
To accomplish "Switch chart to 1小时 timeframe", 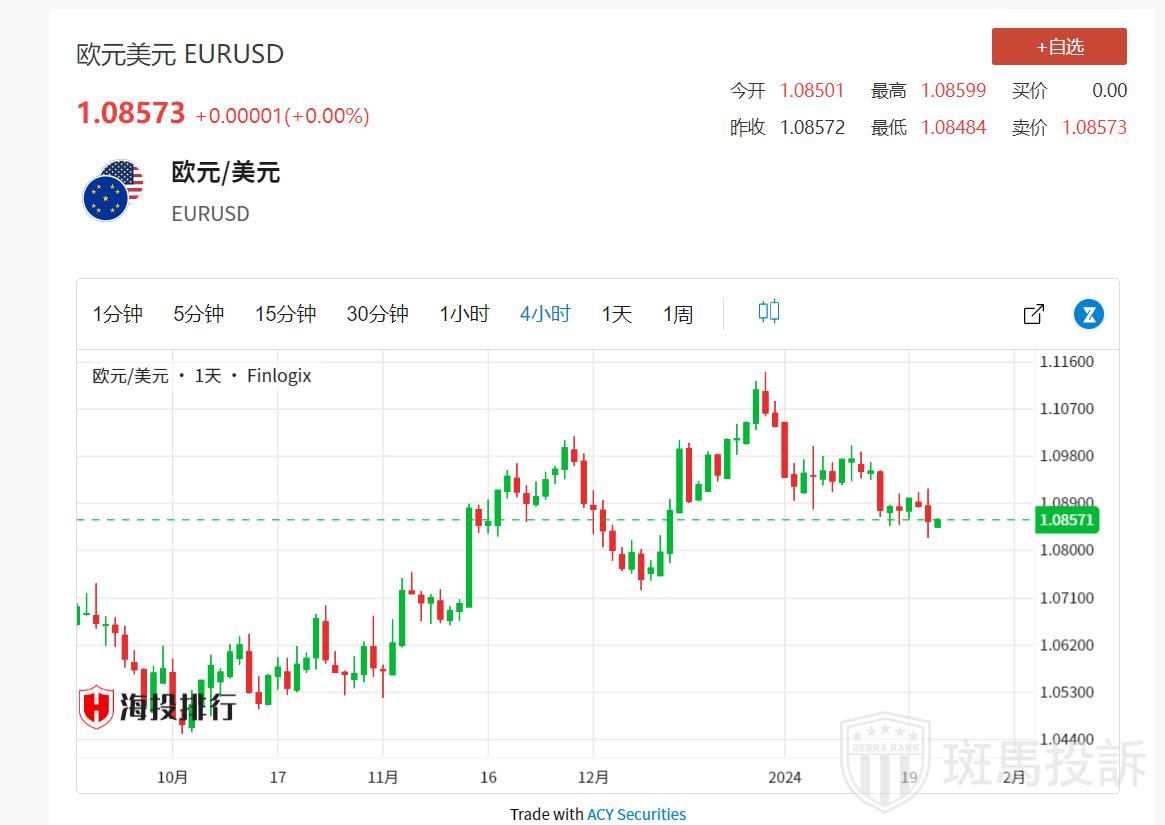I will pyautogui.click(x=464, y=314).
